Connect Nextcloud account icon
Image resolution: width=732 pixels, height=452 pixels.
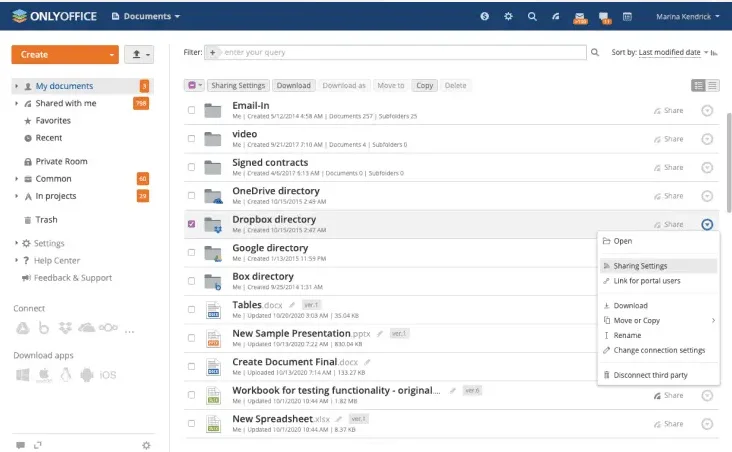pyautogui.click(x=108, y=327)
